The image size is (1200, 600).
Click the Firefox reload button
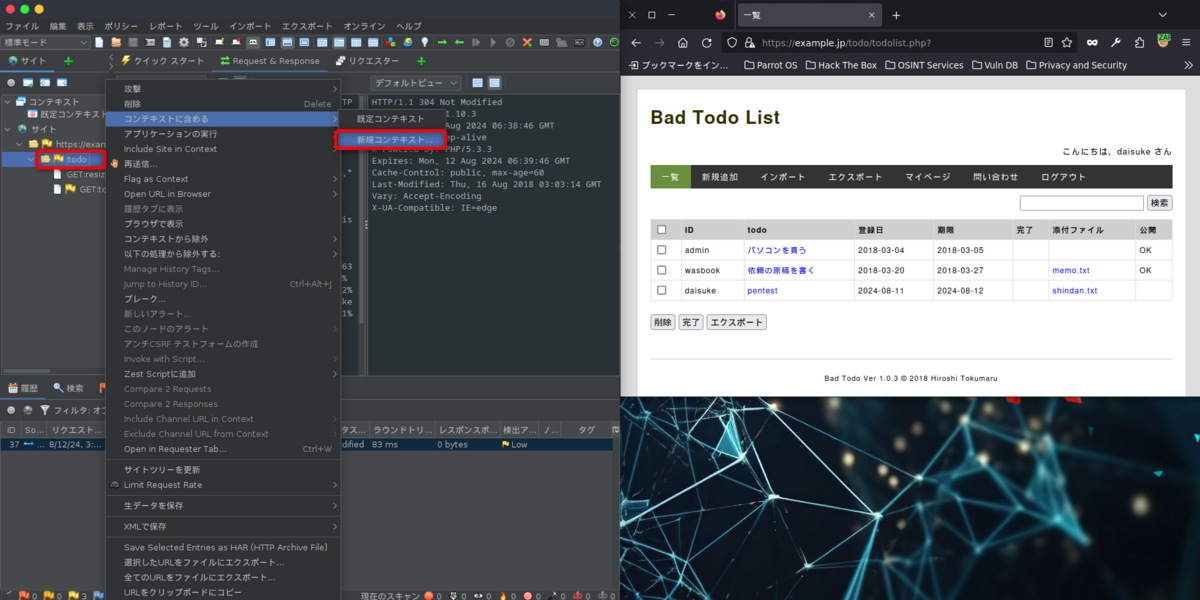coord(707,43)
